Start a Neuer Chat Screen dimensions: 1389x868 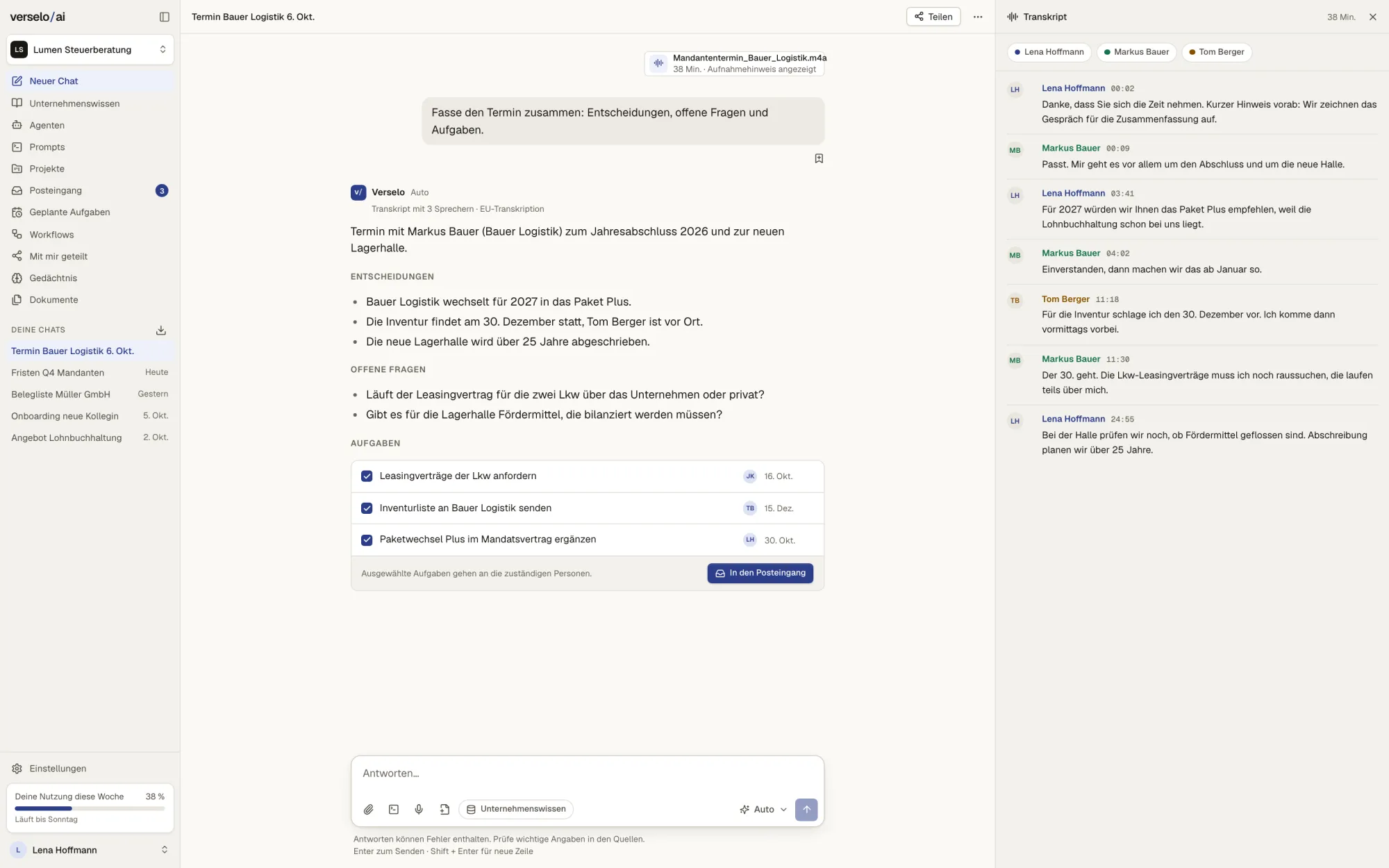coord(90,81)
